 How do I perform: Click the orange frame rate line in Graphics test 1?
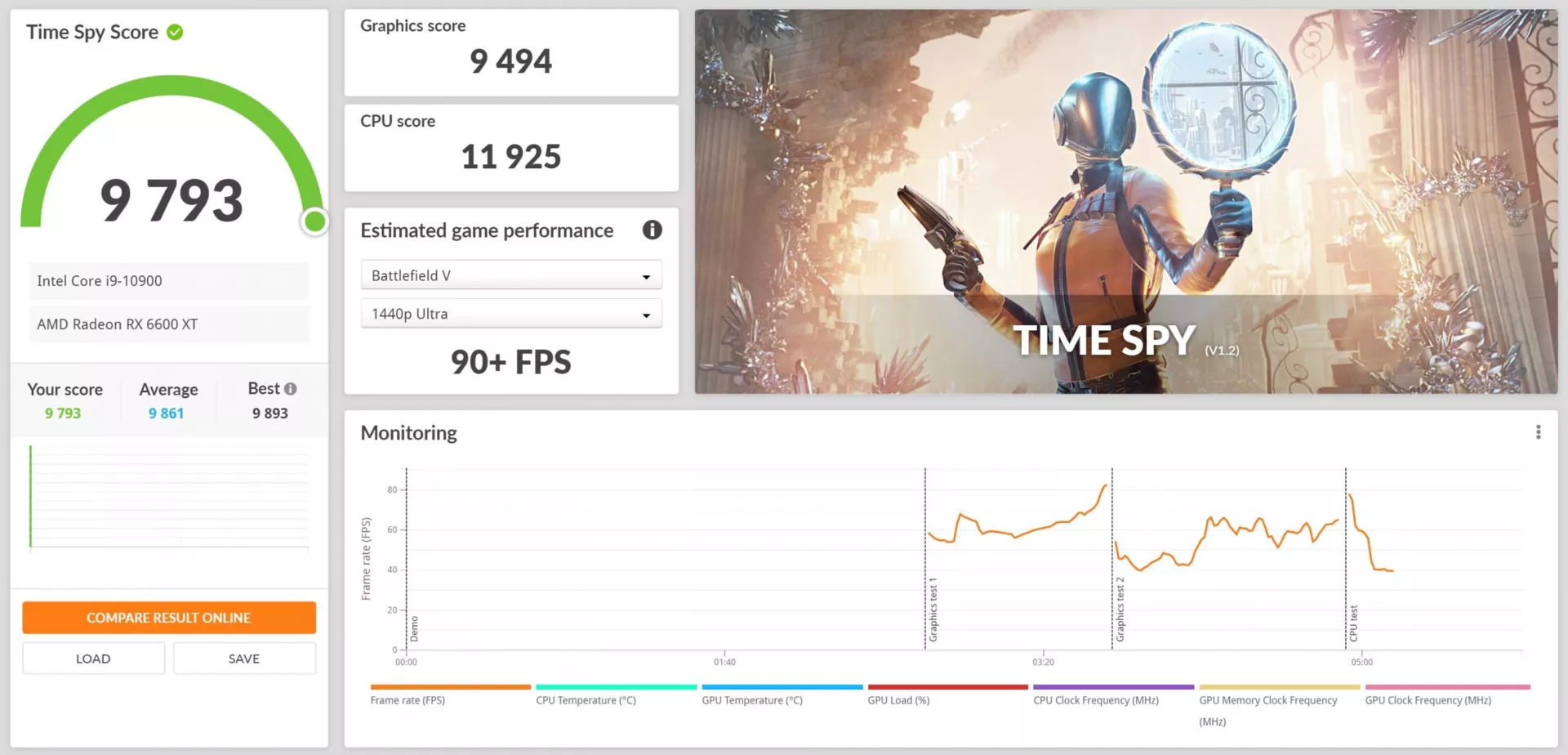tap(1017, 535)
